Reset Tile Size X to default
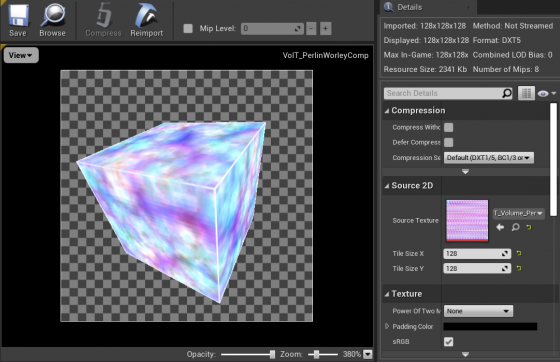This screenshot has height=362, width=560. click(x=519, y=253)
